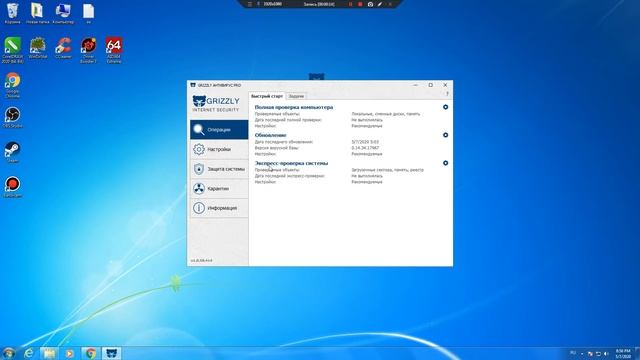Viewport: 640px width, 360px height.
Task: Select the Steam desktop shortcut
Action: (12, 152)
